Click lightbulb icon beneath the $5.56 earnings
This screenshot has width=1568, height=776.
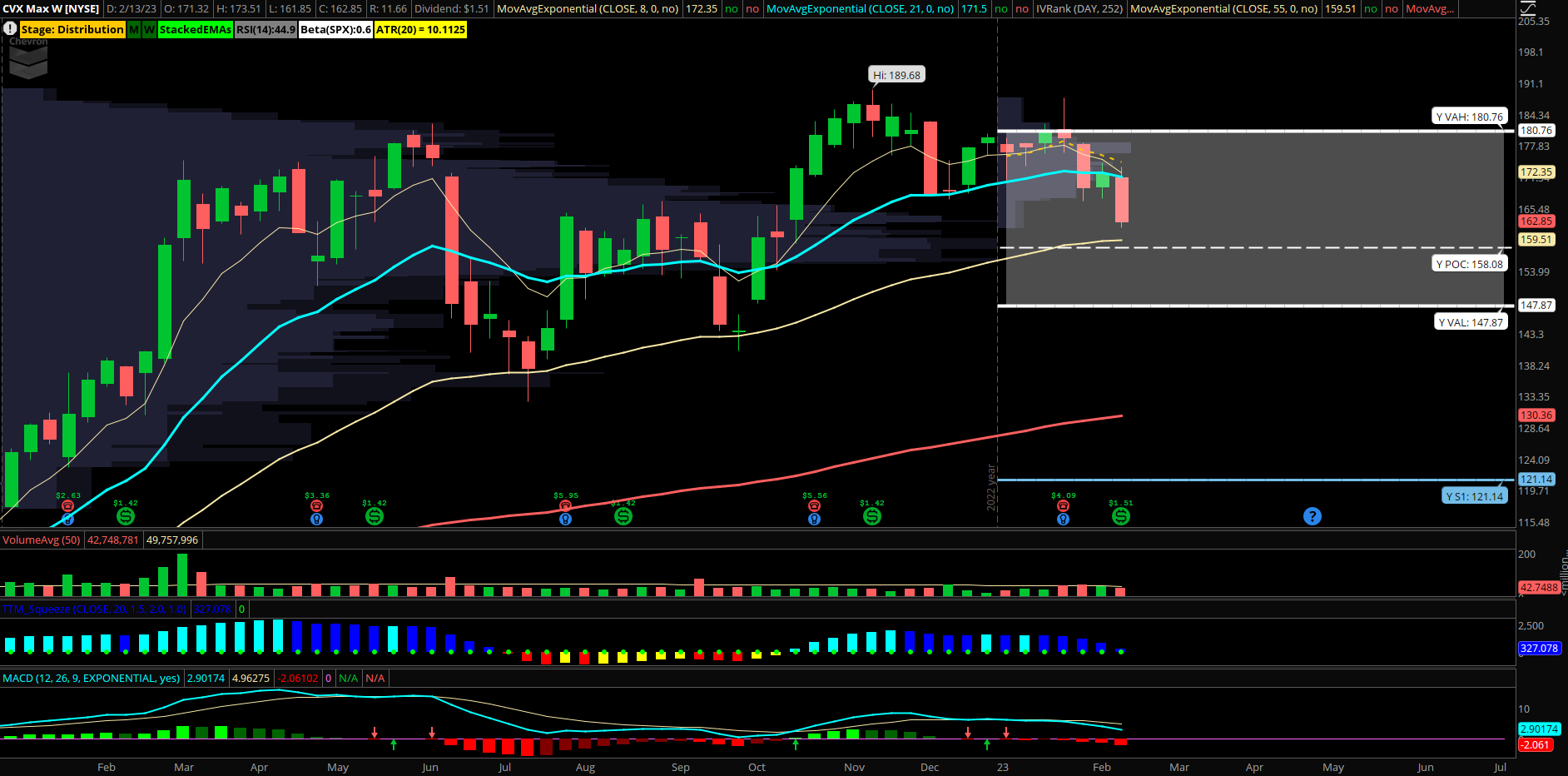(815, 519)
